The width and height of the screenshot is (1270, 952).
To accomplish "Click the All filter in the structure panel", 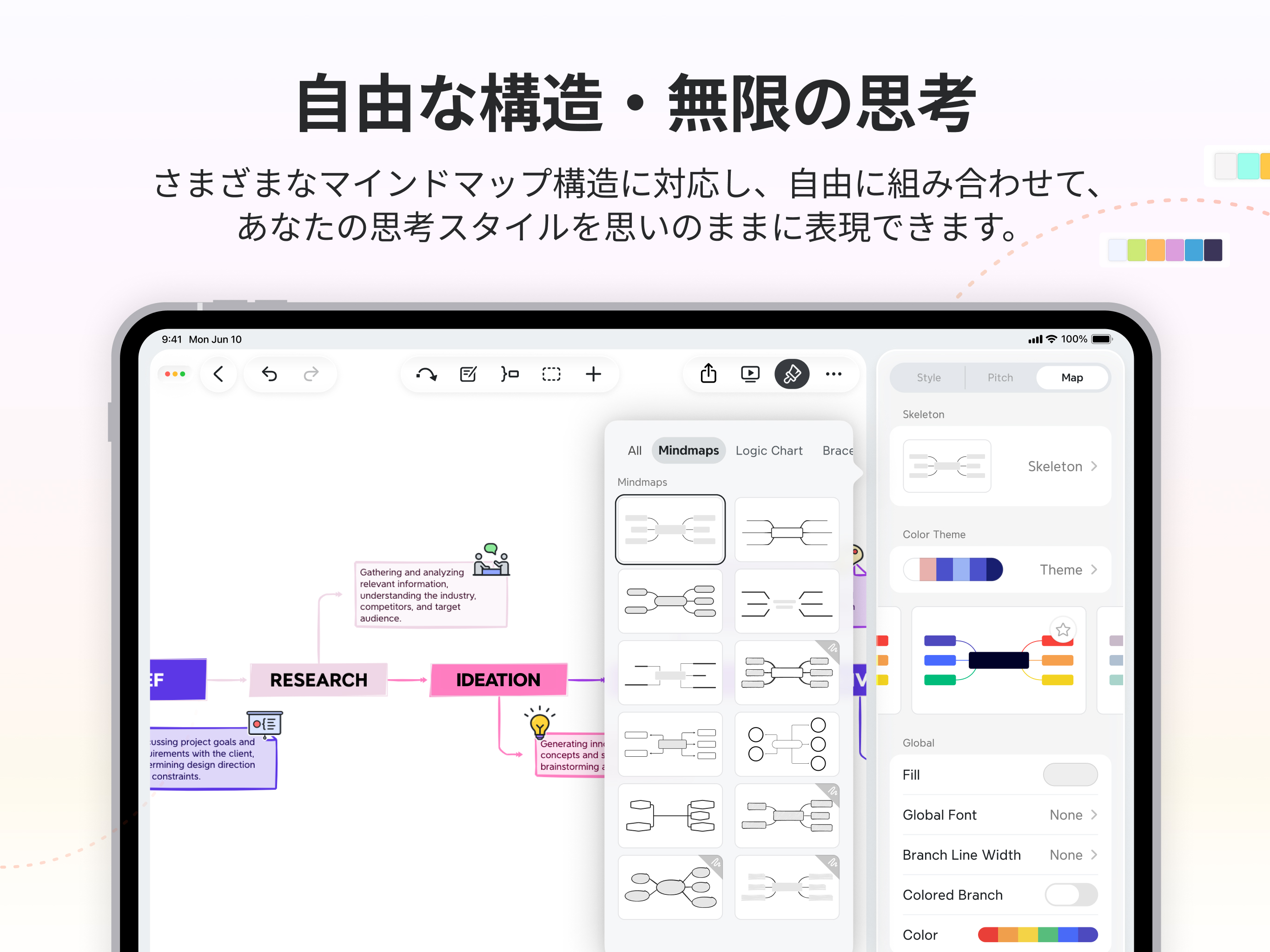I will point(635,450).
